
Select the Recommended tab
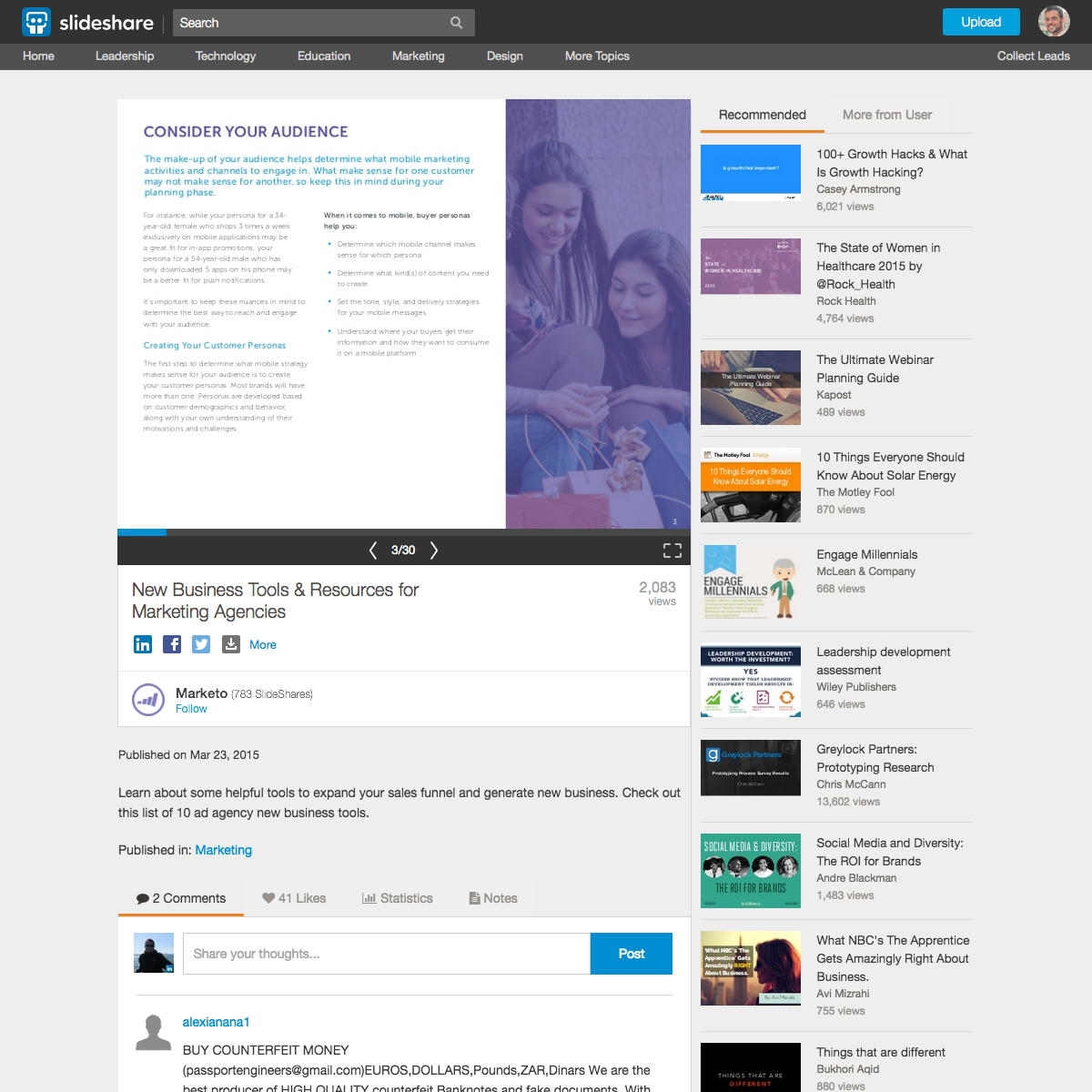point(763,115)
